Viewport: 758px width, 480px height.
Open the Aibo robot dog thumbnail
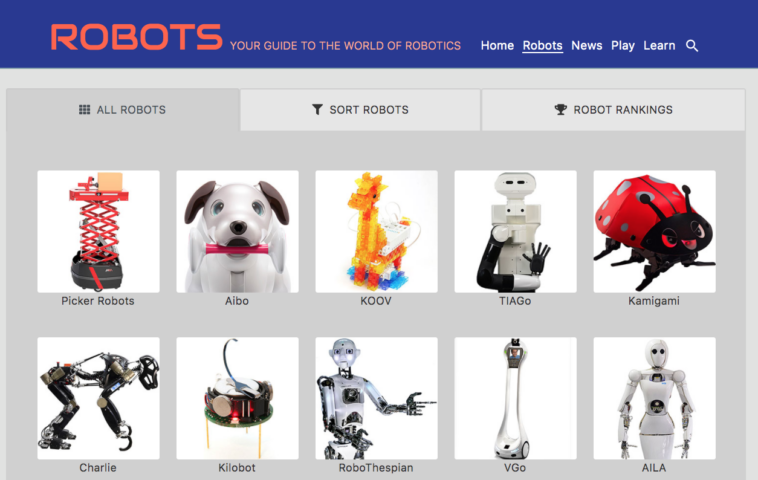coord(237,231)
